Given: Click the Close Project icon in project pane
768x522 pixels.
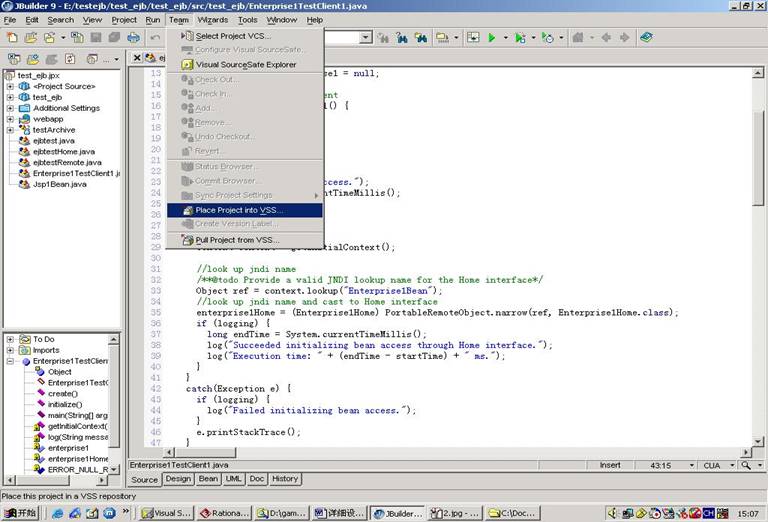Looking at the screenshot, I should pos(14,59).
